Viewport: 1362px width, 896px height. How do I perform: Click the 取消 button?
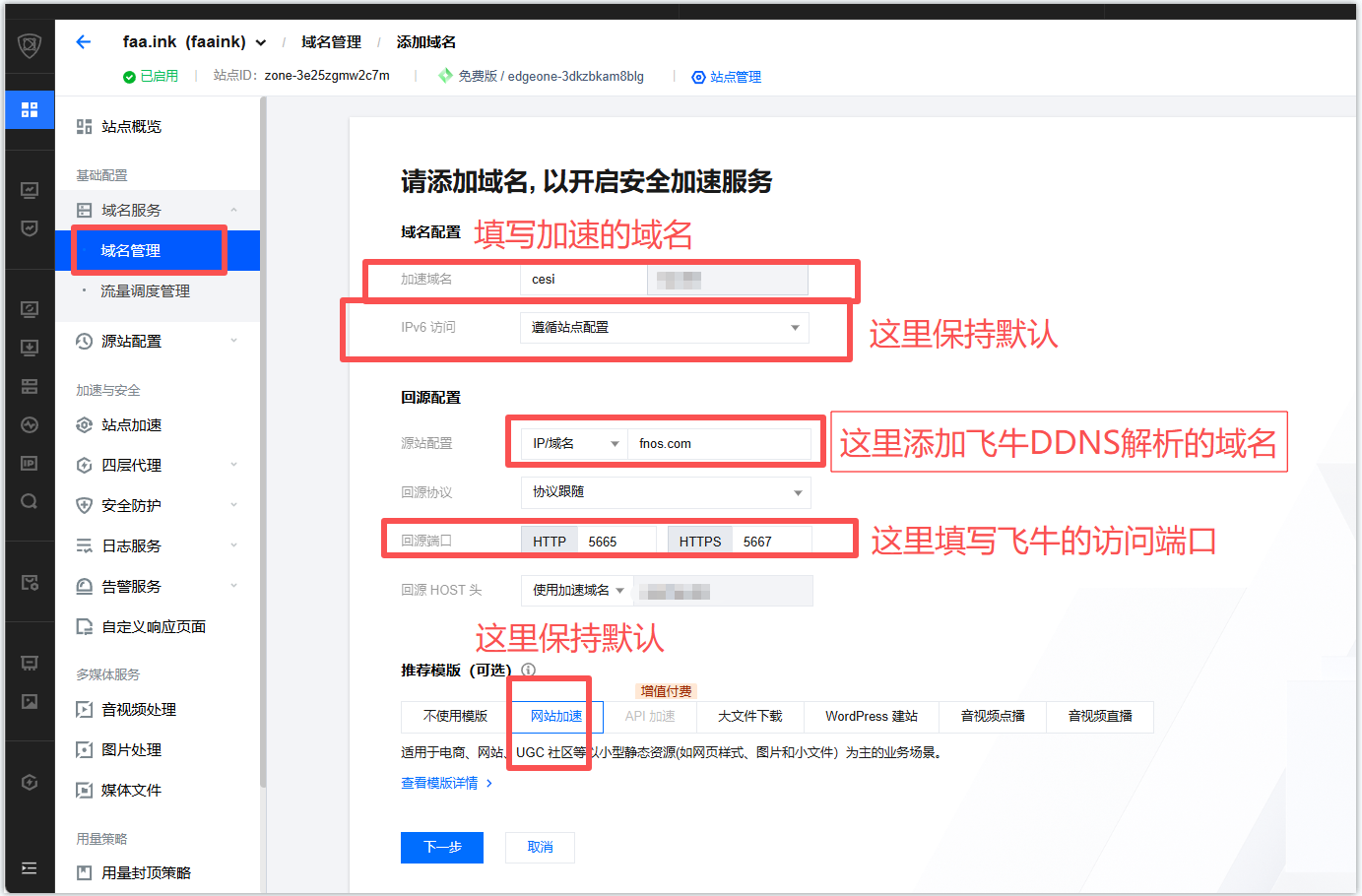point(540,847)
